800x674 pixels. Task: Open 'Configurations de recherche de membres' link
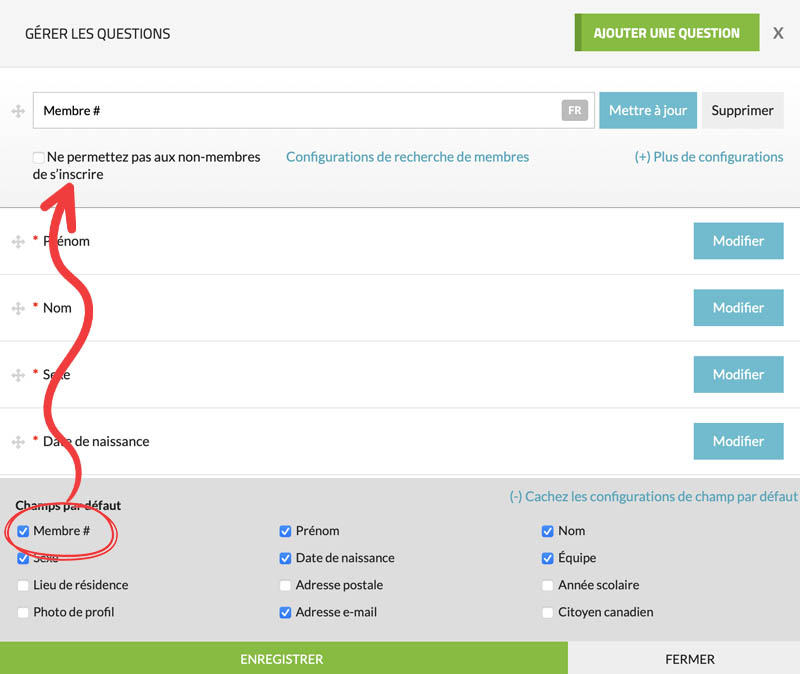point(407,157)
